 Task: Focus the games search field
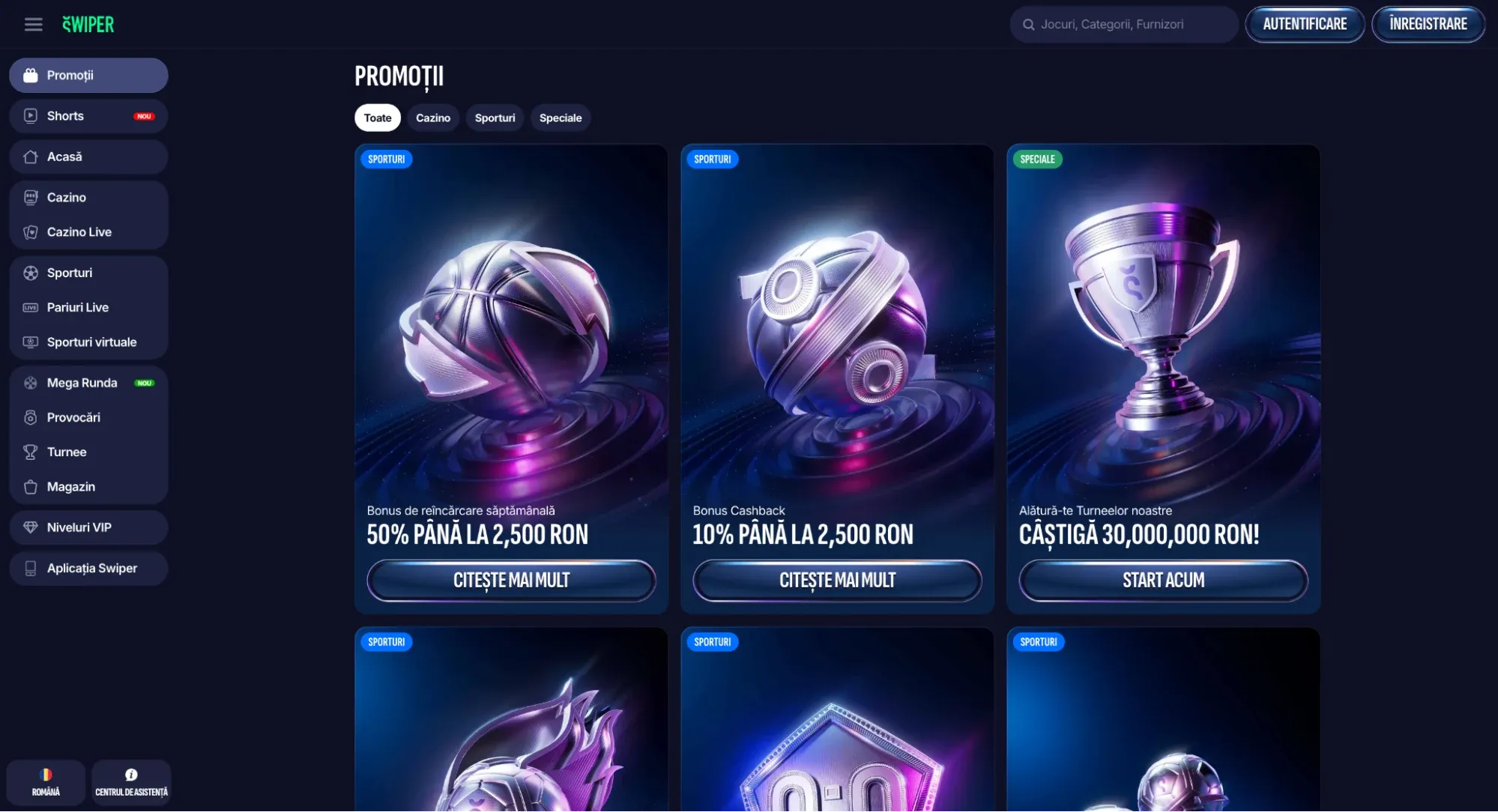[x=1123, y=25]
